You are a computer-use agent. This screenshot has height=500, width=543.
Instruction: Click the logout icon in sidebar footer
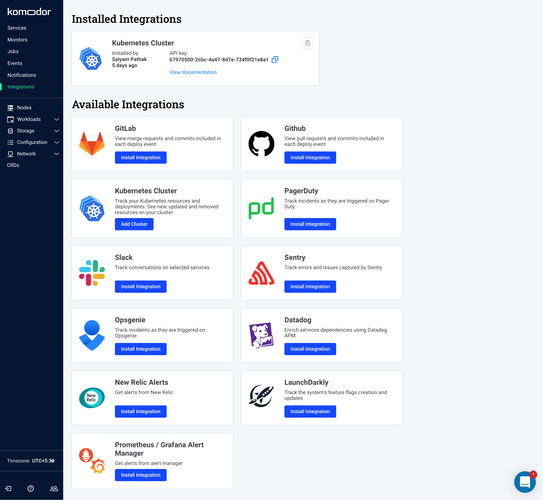point(9,489)
